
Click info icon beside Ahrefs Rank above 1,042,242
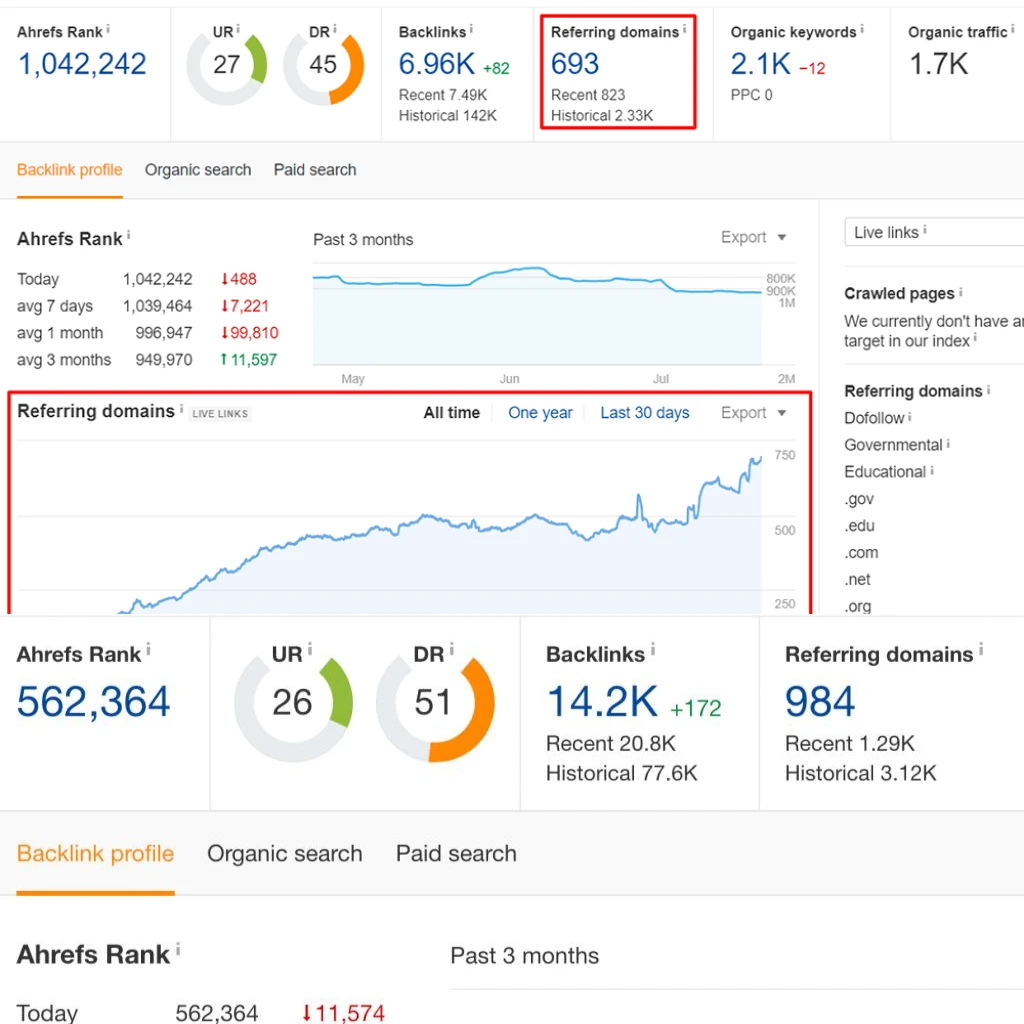[x=108, y=29]
